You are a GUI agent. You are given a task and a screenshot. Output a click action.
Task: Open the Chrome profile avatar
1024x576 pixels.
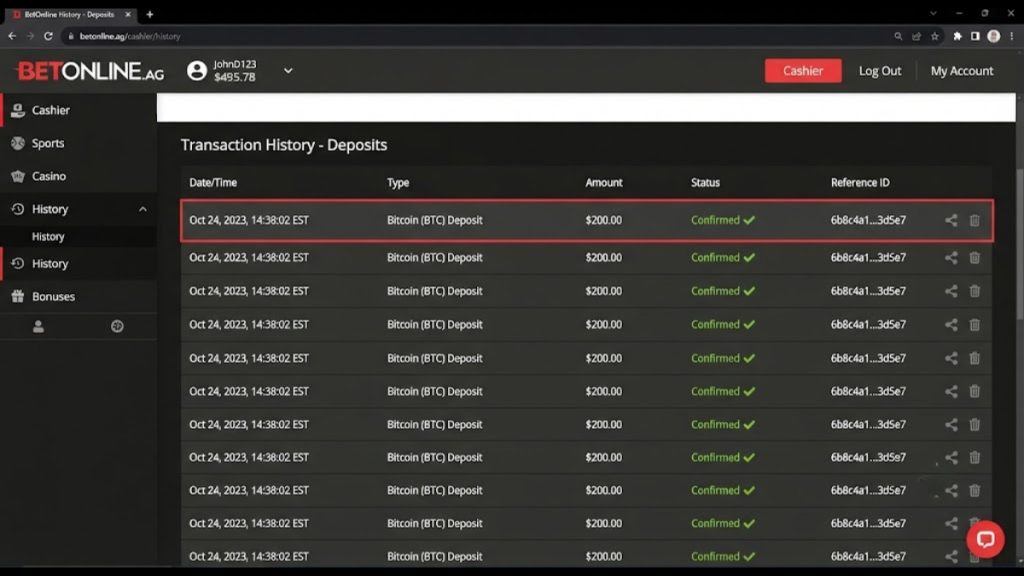993,37
